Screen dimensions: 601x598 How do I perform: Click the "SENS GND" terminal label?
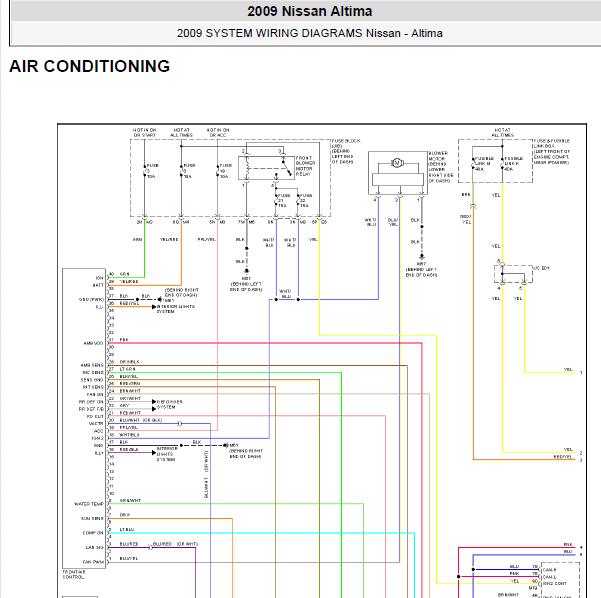click(x=92, y=380)
